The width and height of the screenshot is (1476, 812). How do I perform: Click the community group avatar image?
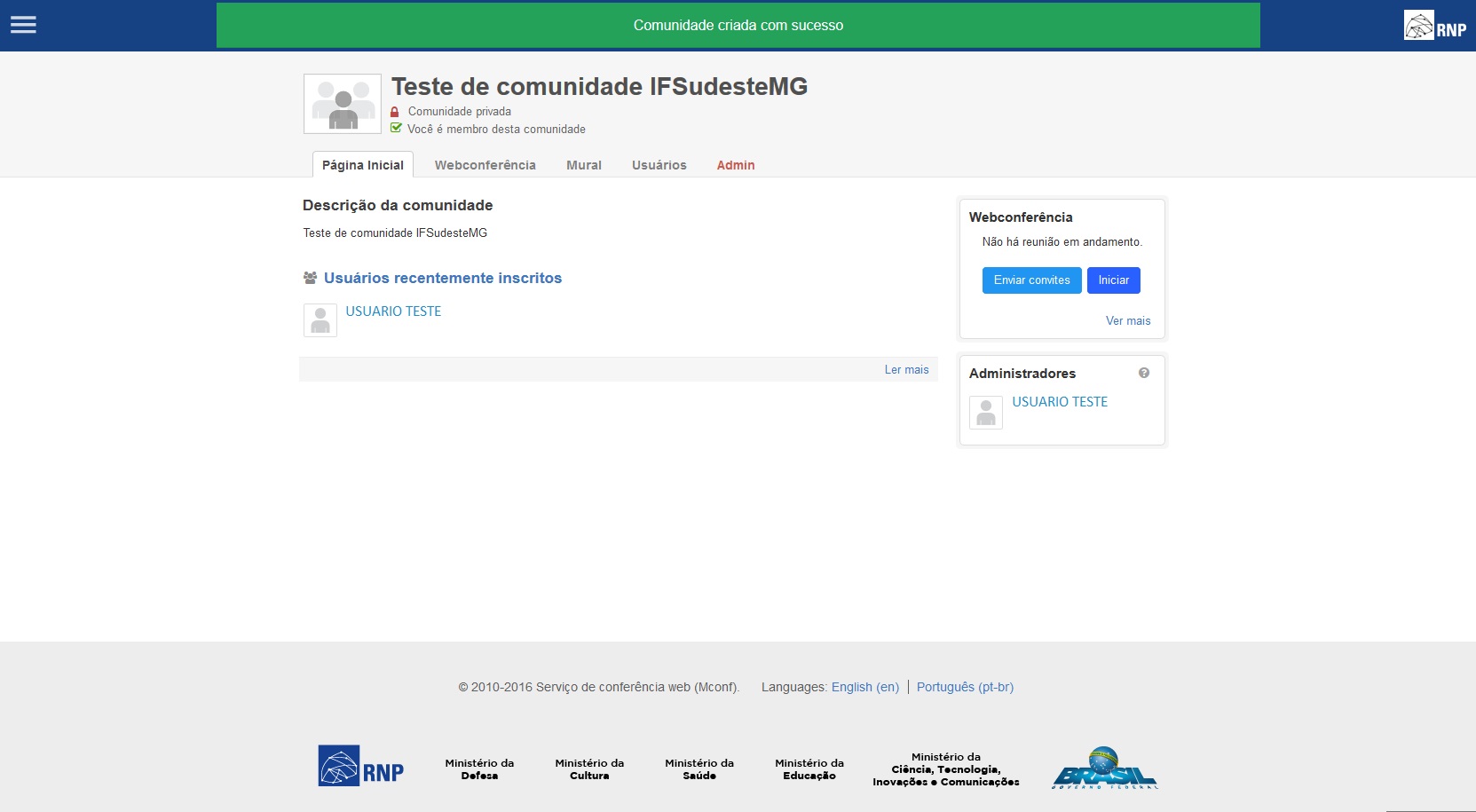(x=343, y=104)
